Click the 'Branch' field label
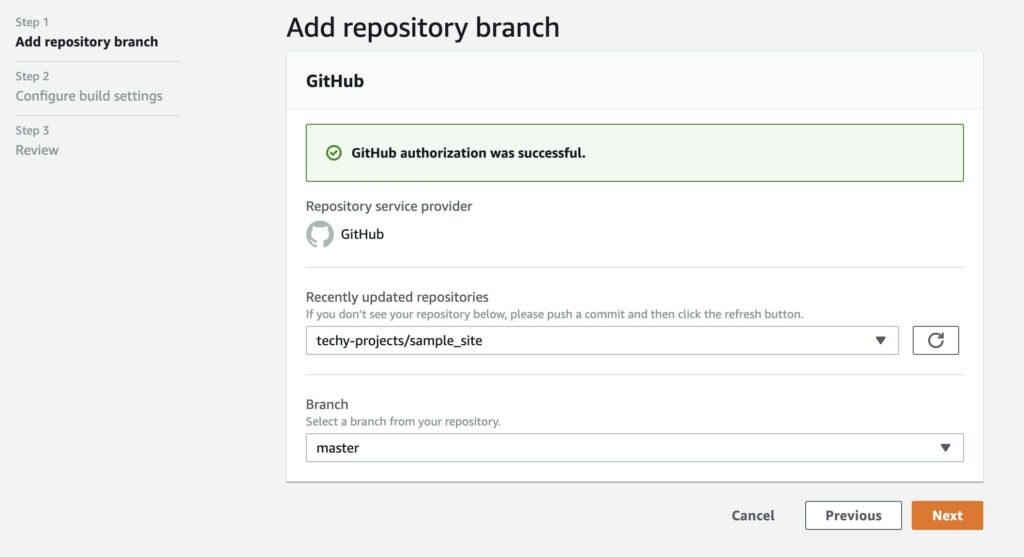This screenshot has width=1024, height=557. click(x=327, y=404)
